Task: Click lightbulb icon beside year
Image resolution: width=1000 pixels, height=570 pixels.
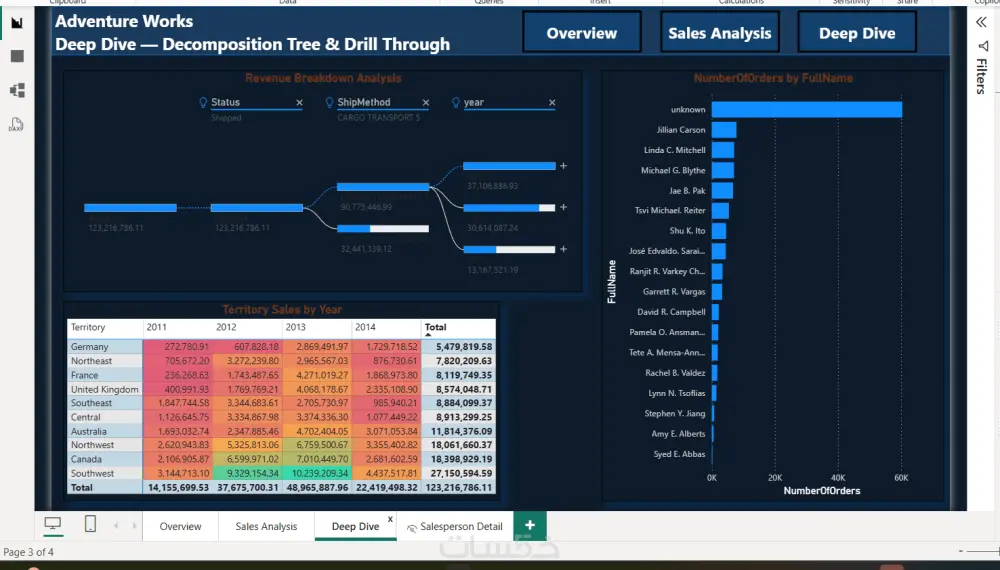Action: pos(456,102)
